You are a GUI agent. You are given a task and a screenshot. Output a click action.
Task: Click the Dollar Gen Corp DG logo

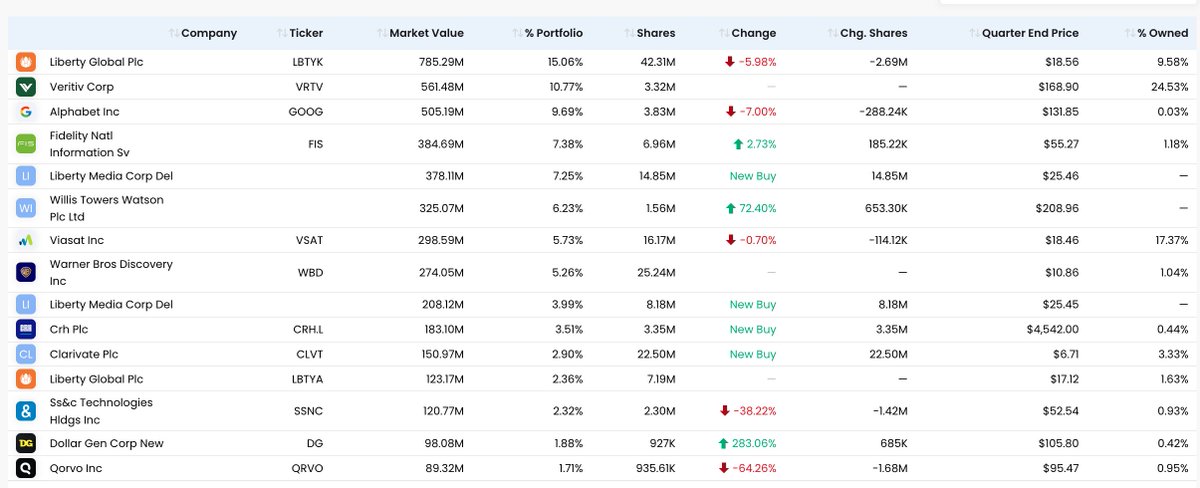(x=26, y=443)
